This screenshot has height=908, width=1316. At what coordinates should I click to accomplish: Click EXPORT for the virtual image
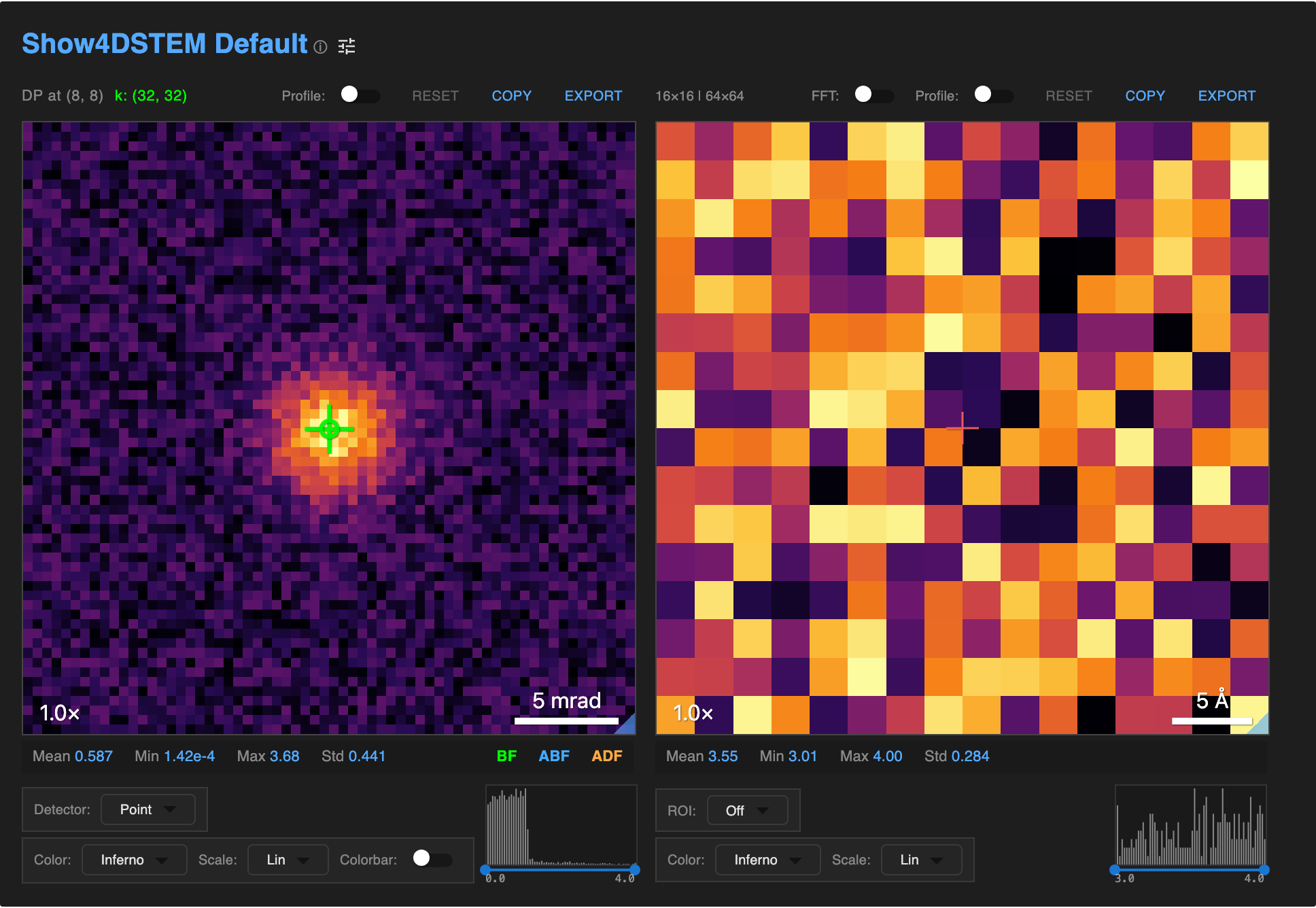pyautogui.click(x=1226, y=95)
